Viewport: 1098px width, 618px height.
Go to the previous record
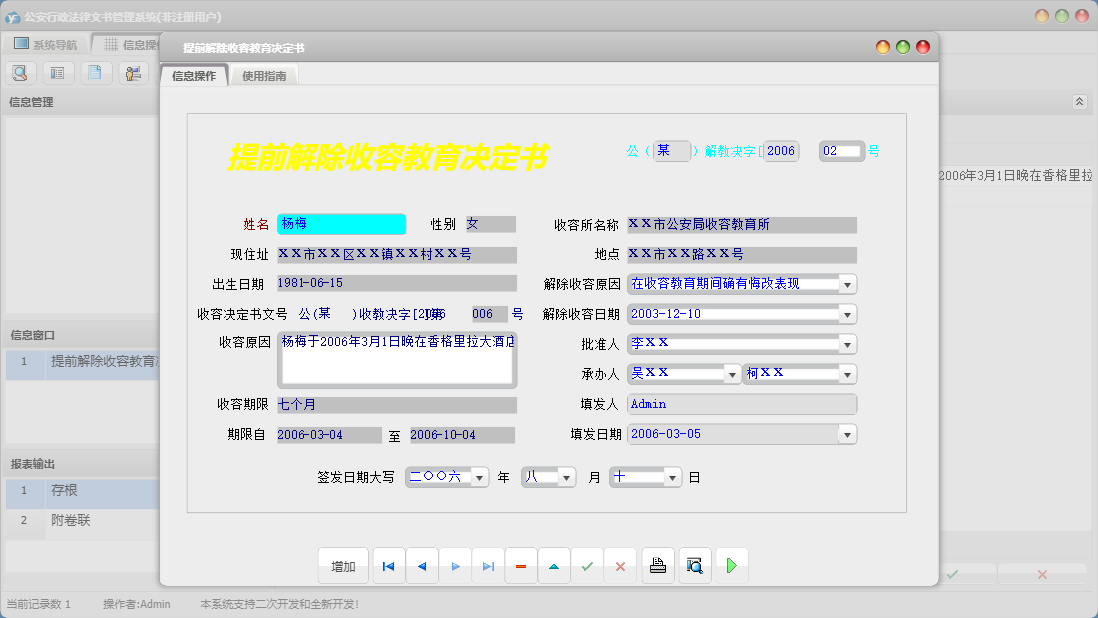coord(422,566)
